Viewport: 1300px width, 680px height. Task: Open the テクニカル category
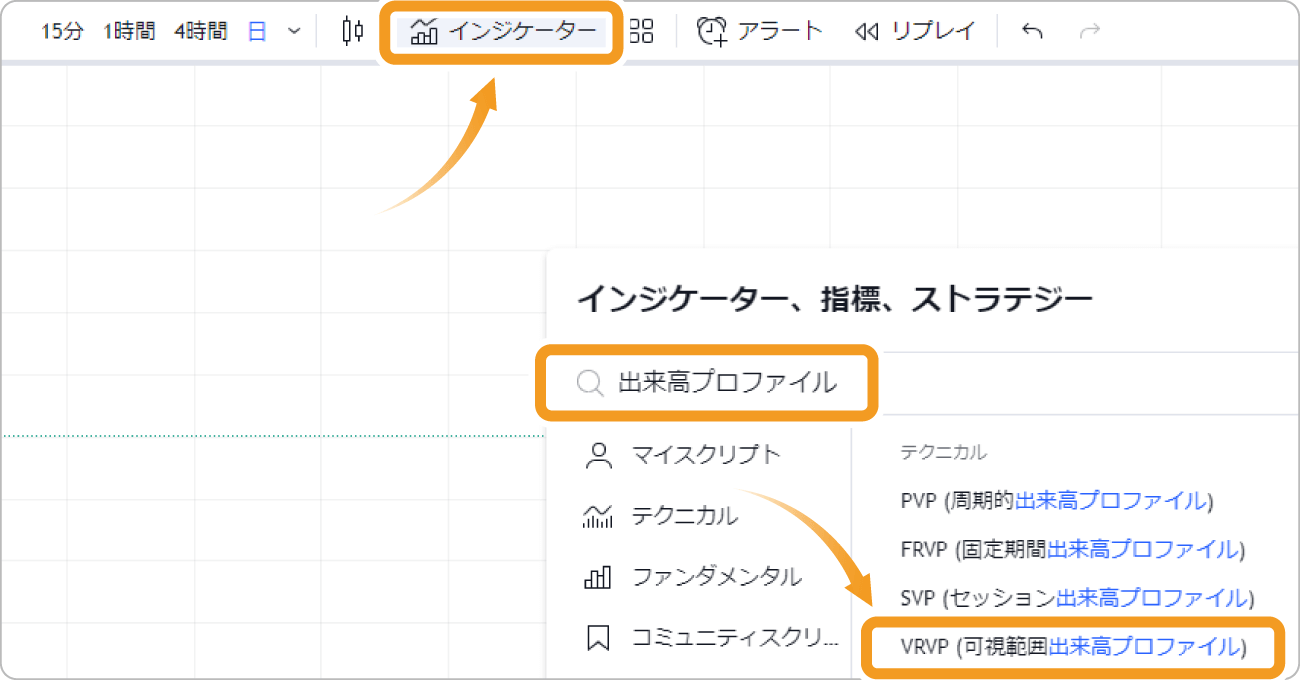[x=660, y=516]
